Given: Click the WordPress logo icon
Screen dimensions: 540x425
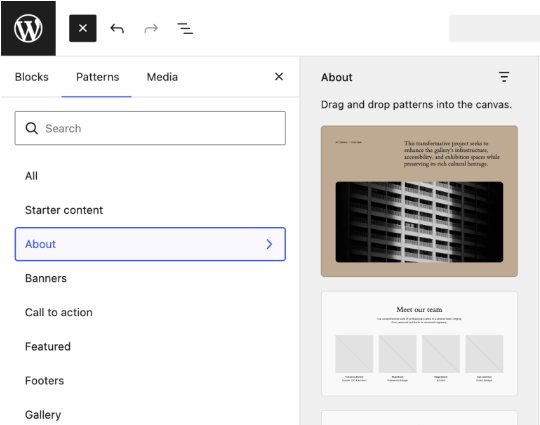Looking at the screenshot, I should (28, 28).
